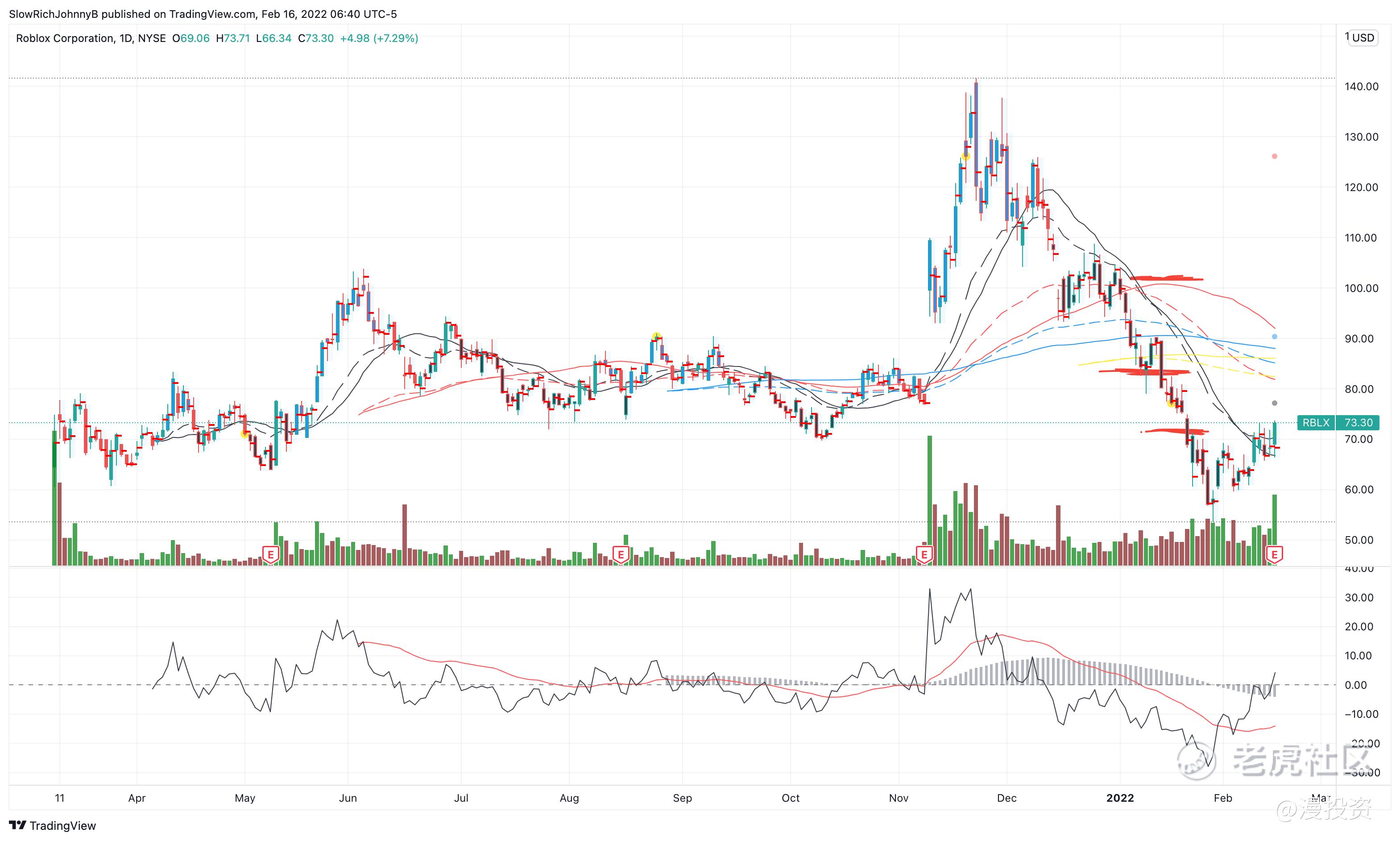Click the Low value L66.34

pos(273,38)
